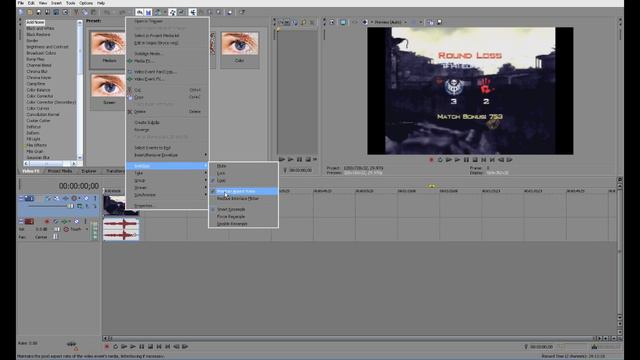Toggle Automatic Crossfades toolbar button

tap(149, 12)
